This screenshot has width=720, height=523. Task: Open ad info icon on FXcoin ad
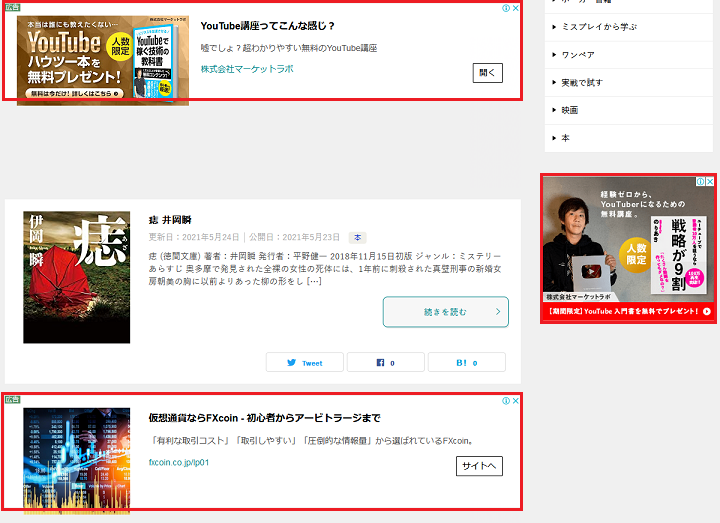[x=505, y=400]
